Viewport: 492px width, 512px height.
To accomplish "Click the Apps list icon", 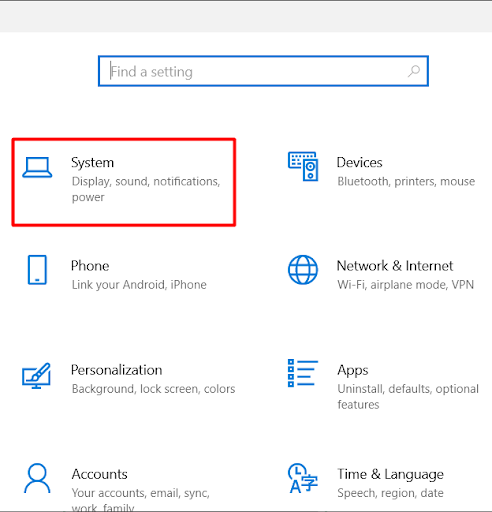I will click(303, 373).
